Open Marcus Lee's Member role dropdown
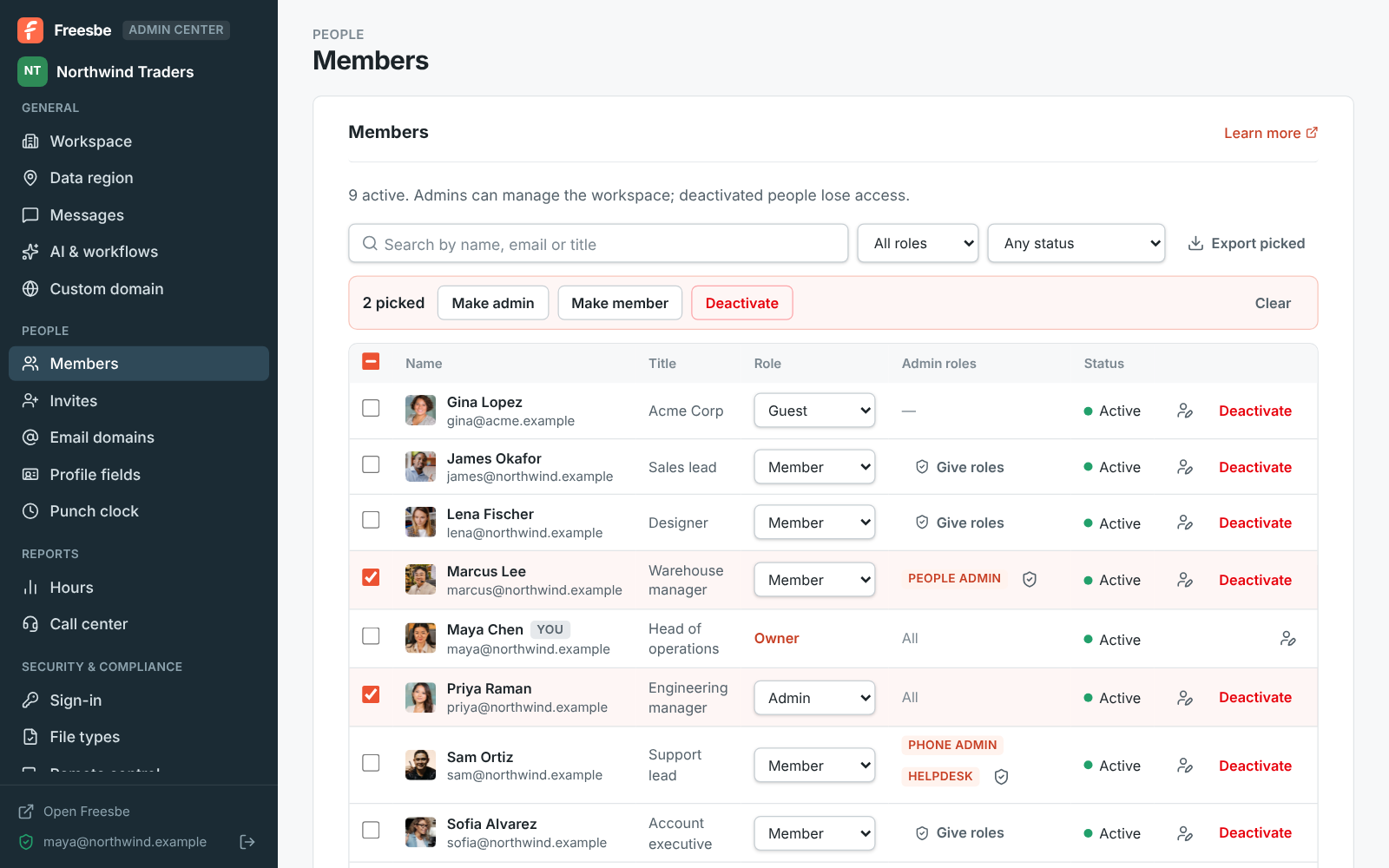This screenshot has height=868, width=1389. (814, 580)
